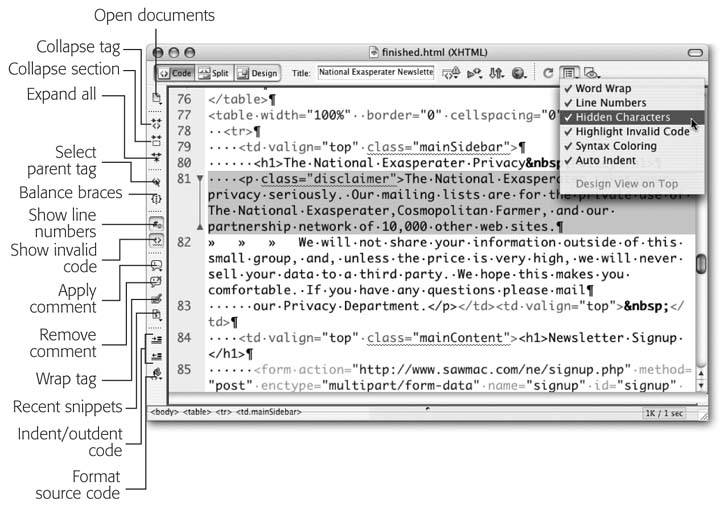Uncheck Line Numbers in View Options
Screen dimensions: 720x505
coord(632,103)
